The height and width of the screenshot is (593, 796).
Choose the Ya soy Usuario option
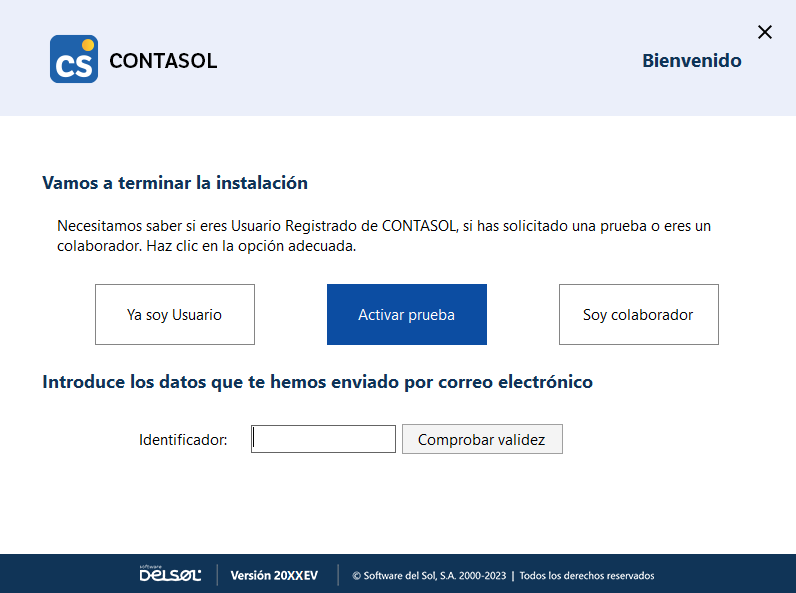point(175,314)
